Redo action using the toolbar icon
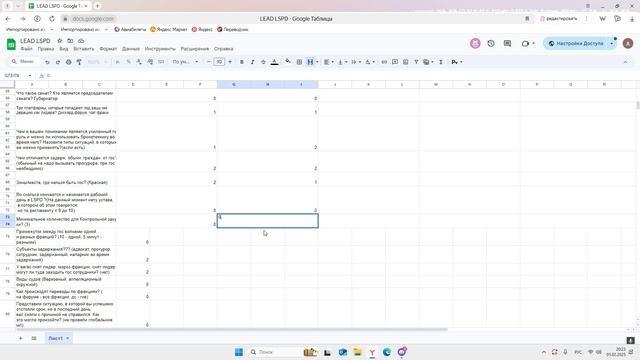The width and height of the screenshot is (640, 360). pyautogui.click(x=58, y=62)
